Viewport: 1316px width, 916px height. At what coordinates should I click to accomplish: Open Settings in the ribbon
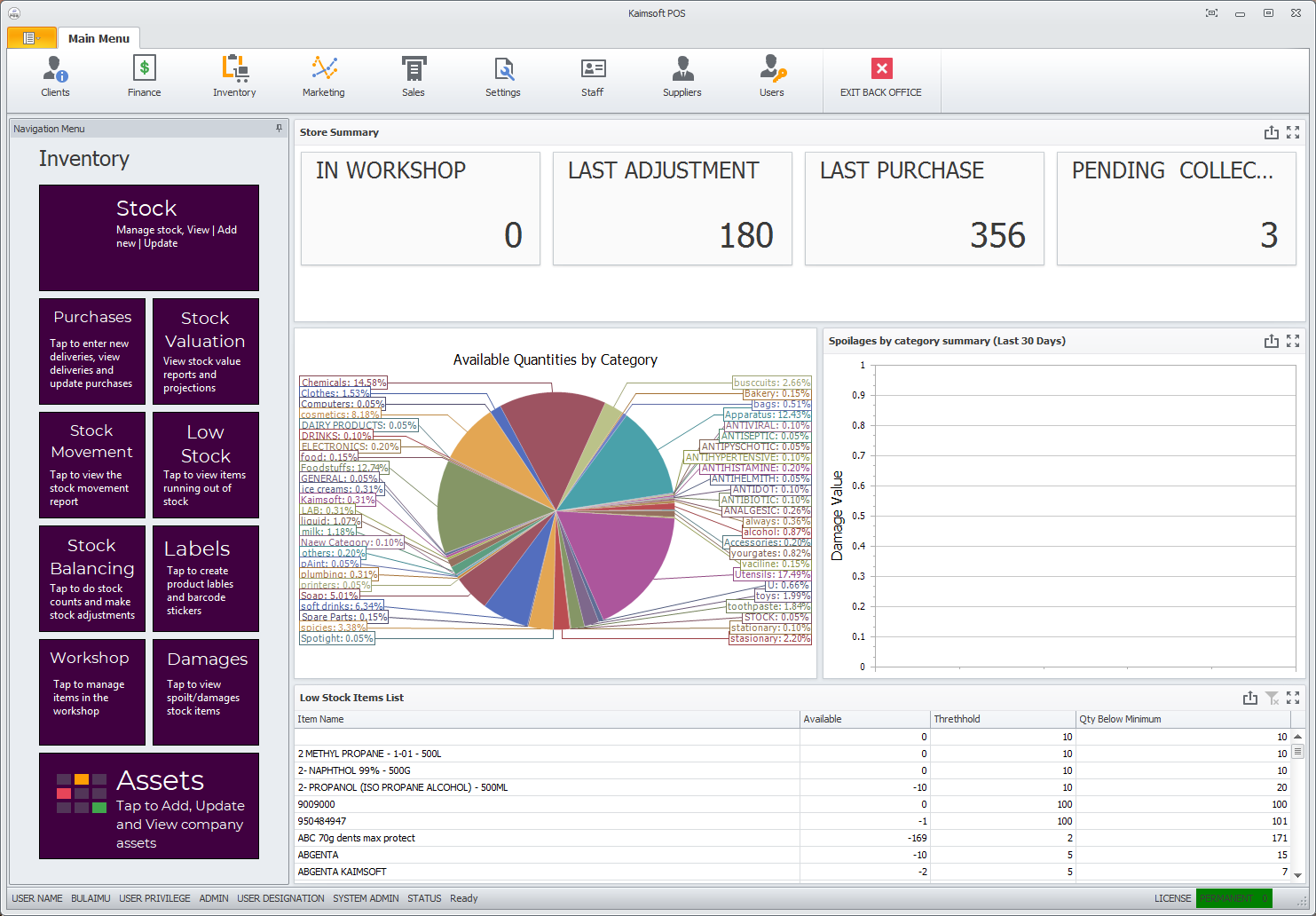click(503, 76)
